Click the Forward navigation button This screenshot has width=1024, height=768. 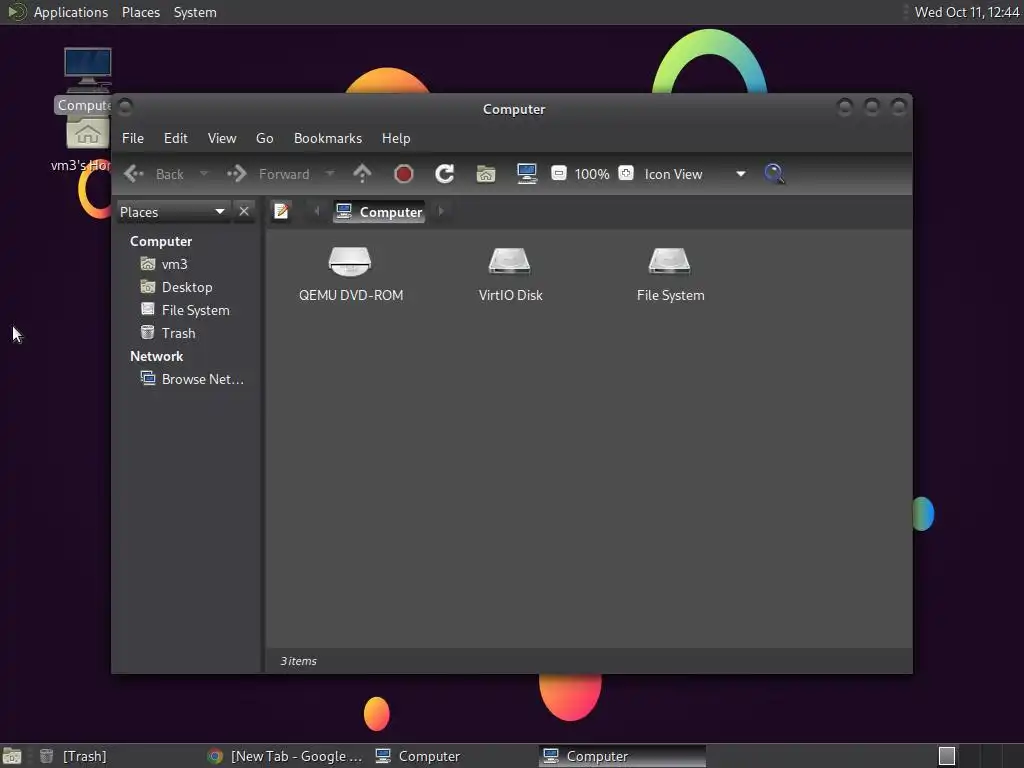click(268, 174)
